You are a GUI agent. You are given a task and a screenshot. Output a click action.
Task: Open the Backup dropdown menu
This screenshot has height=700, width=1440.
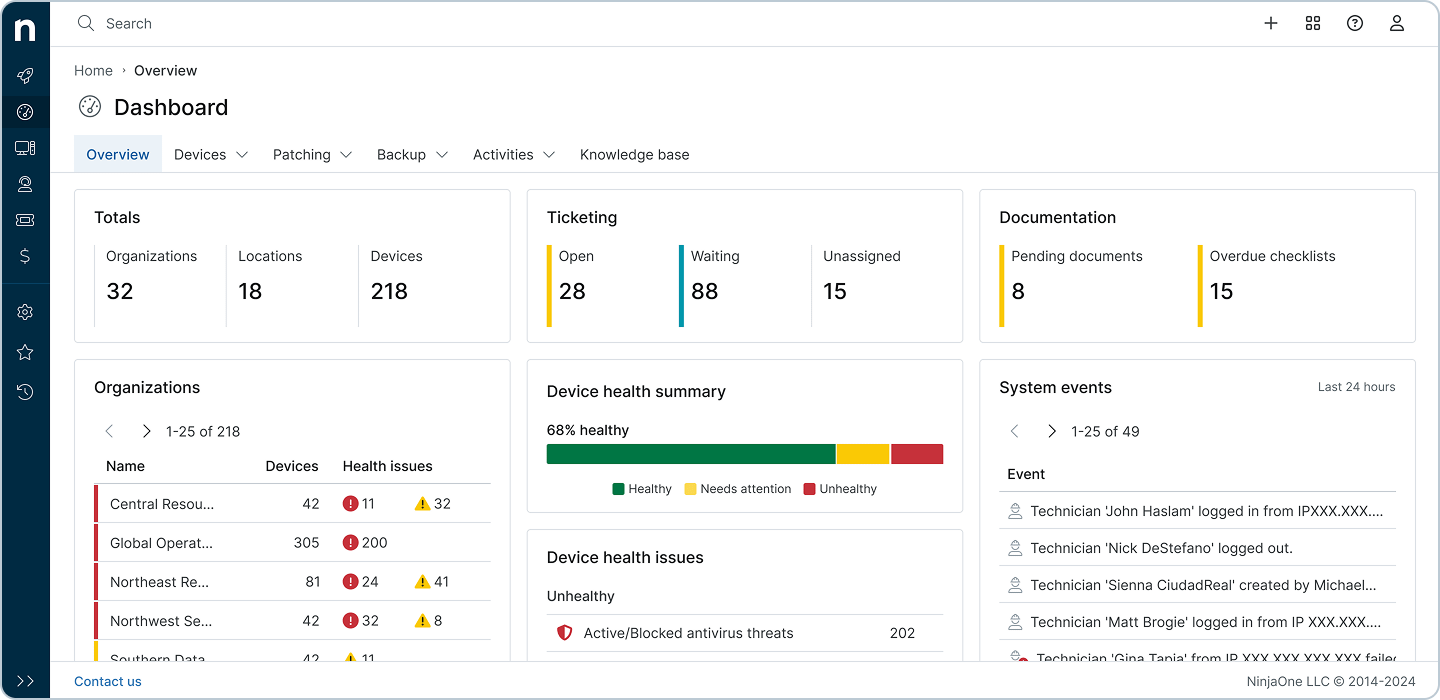pyautogui.click(x=412, y=154)
